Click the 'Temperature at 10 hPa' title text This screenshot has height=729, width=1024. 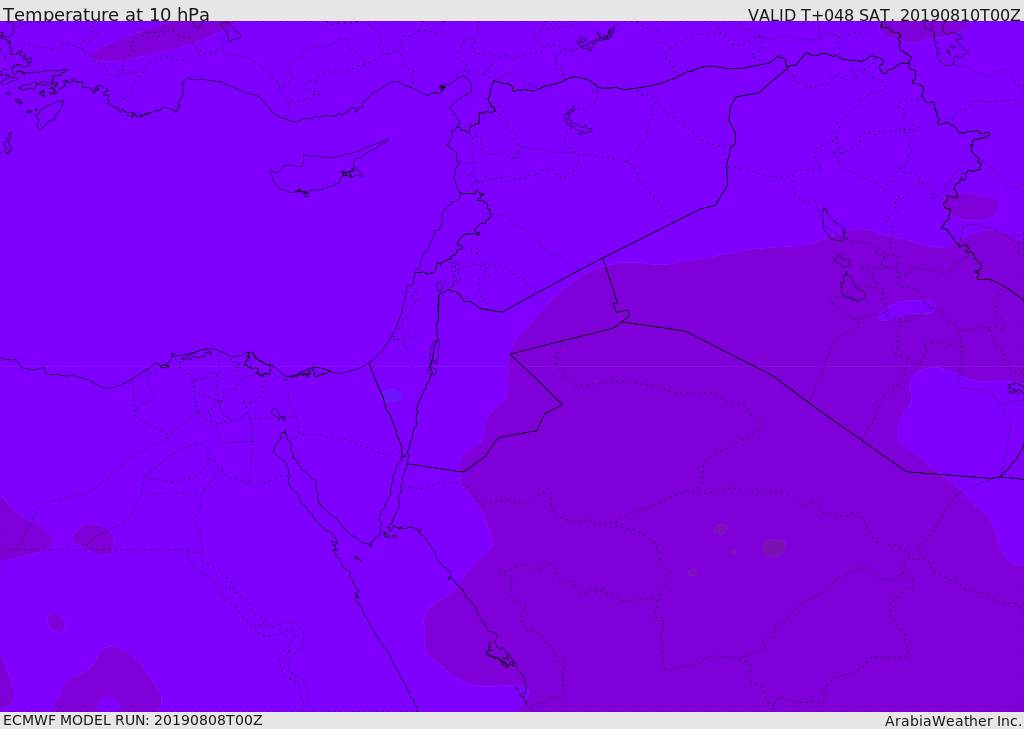[x=106, y=14]
